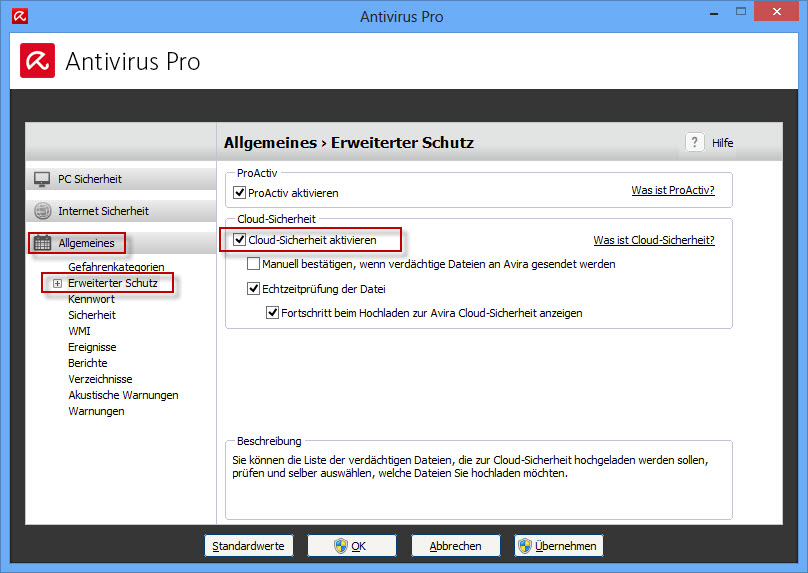Click the Allgemeines calendar icon
This screenshot has width=808, height=573.
coord(42,243)
